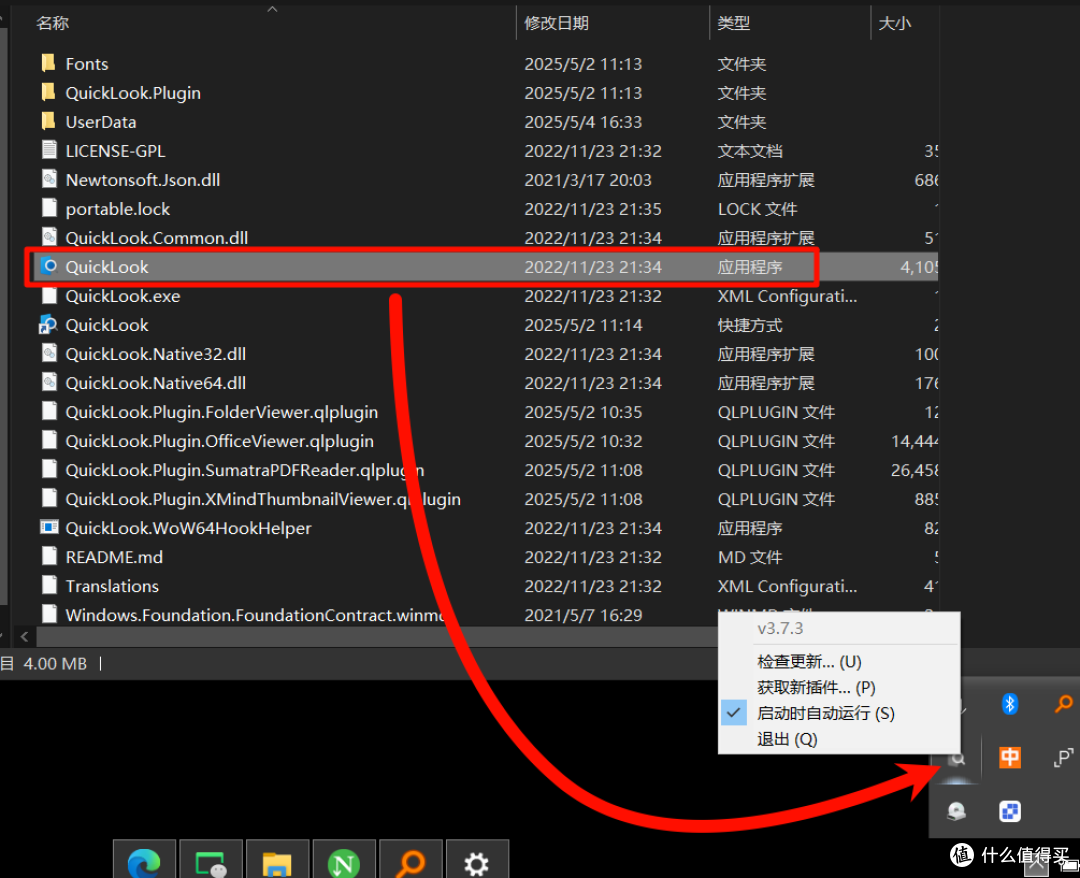
Task: Sort by the 名称 column header
Action: tap(52, 23)
